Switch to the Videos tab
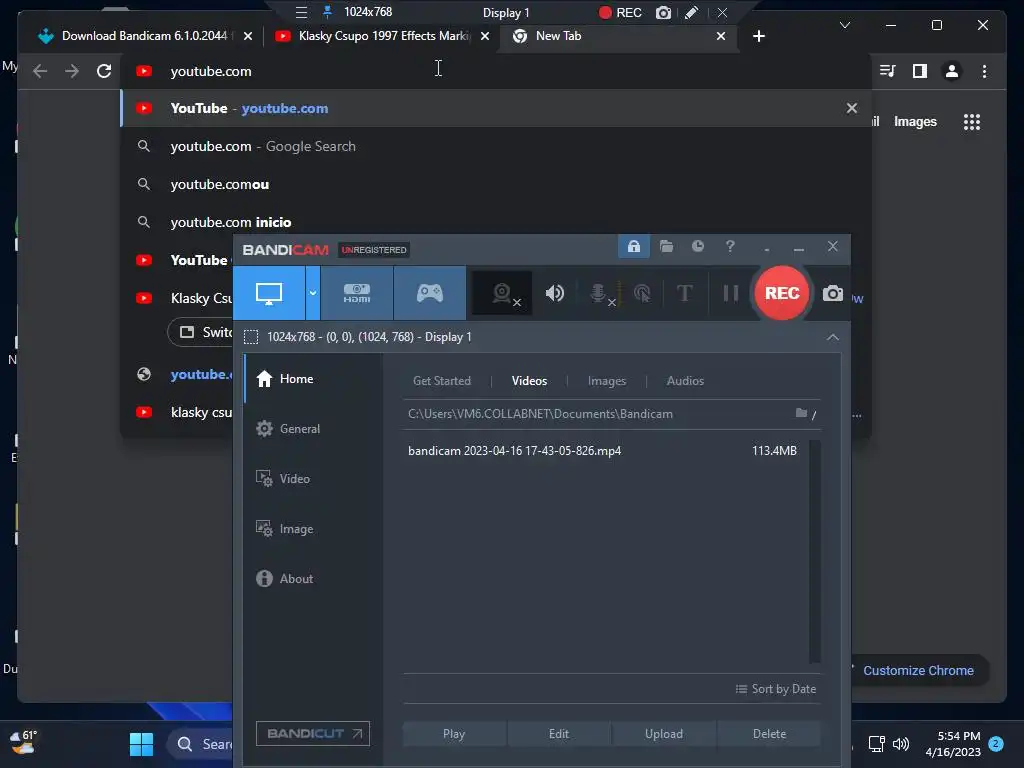 pos(529,381)
